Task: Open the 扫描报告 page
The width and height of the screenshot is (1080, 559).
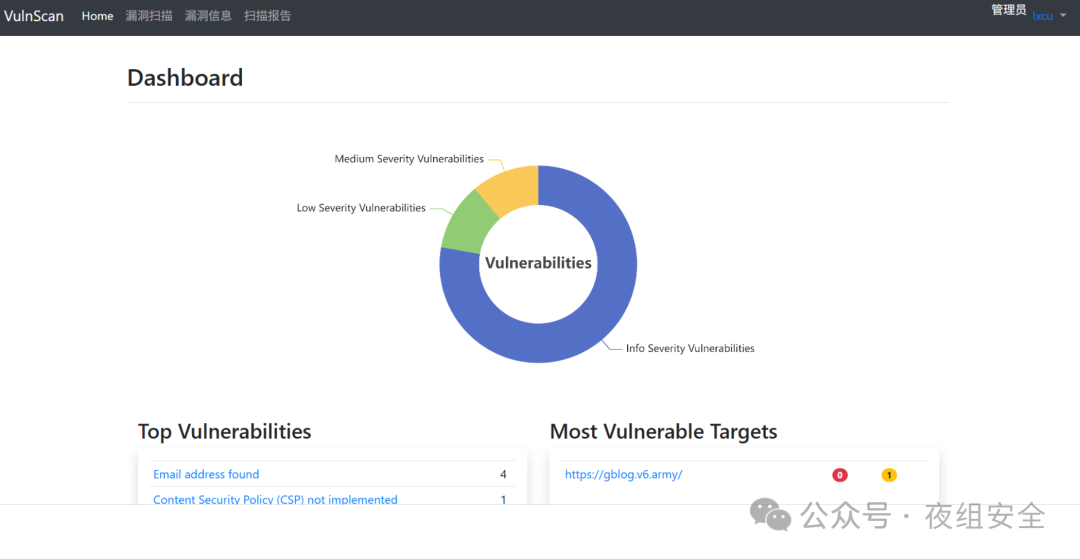Action: 267,16
